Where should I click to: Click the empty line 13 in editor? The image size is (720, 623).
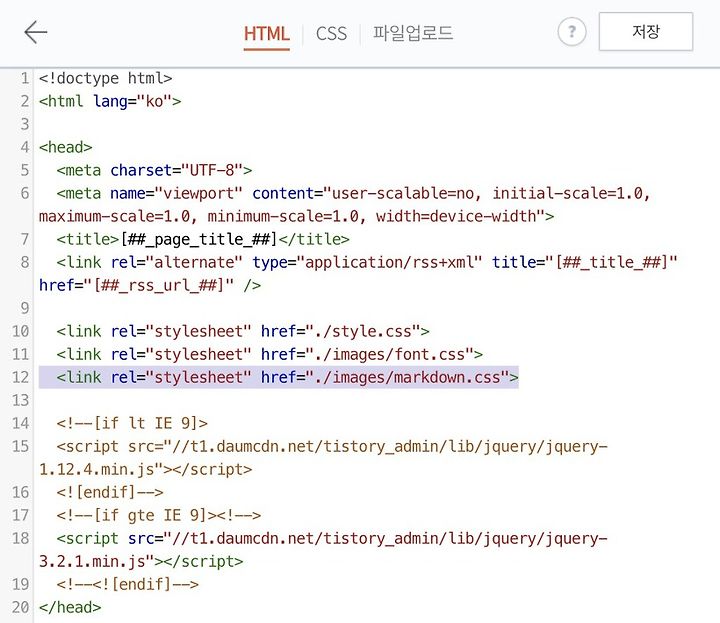377,400
